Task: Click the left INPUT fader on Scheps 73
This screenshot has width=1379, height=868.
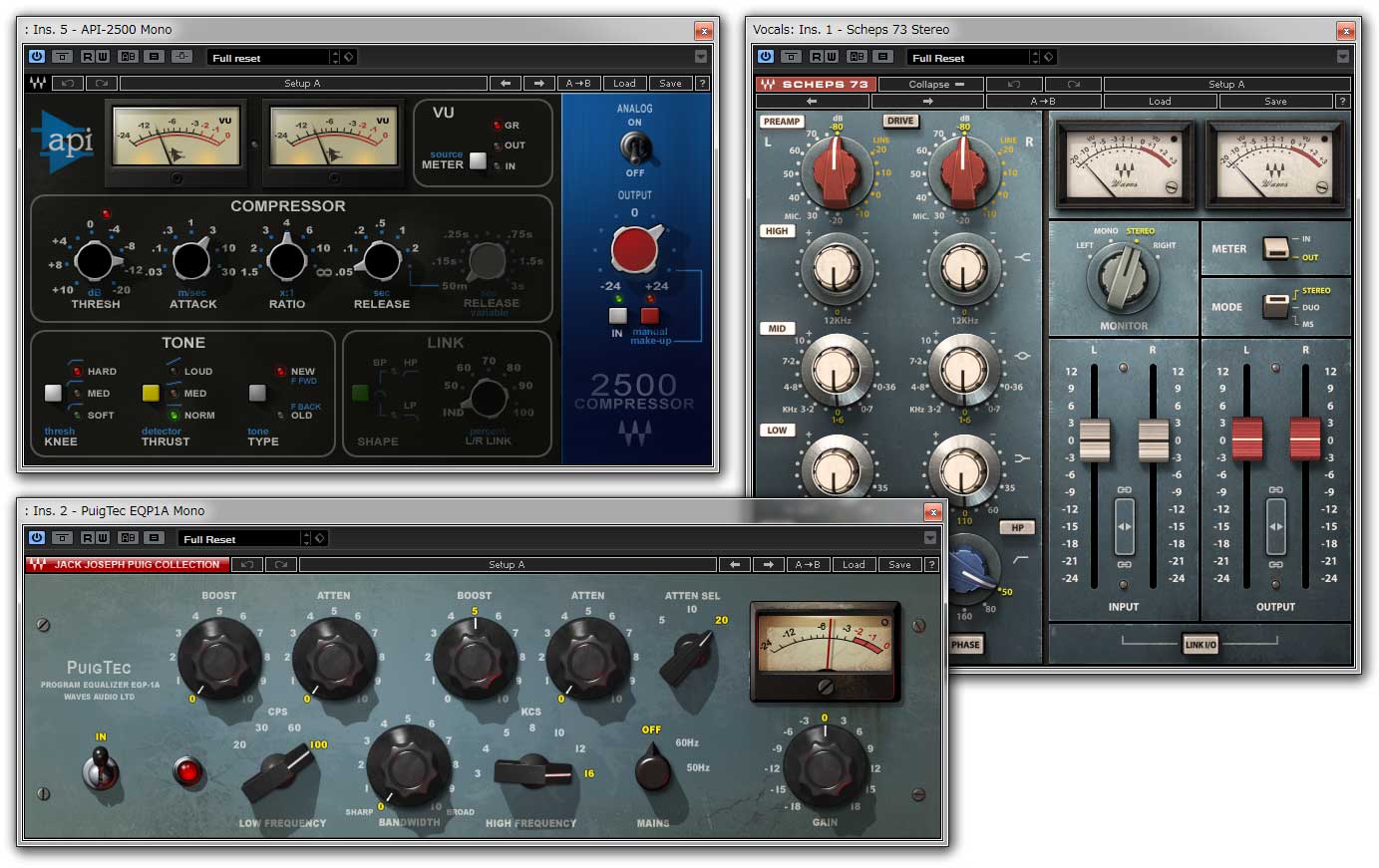Action: pos(1095,439)
